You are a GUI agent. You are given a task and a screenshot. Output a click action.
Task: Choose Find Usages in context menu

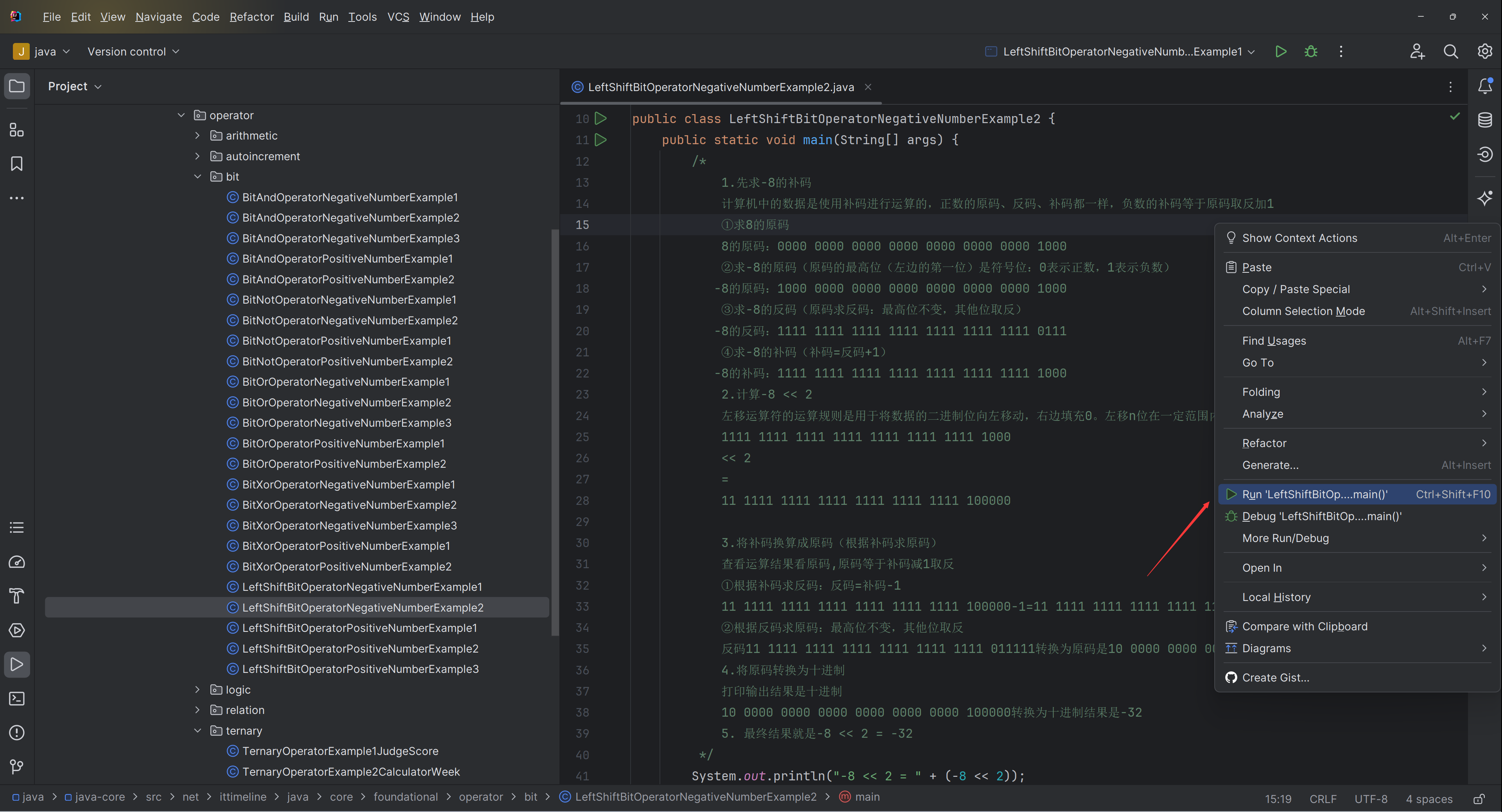[x=1357, y=341]
